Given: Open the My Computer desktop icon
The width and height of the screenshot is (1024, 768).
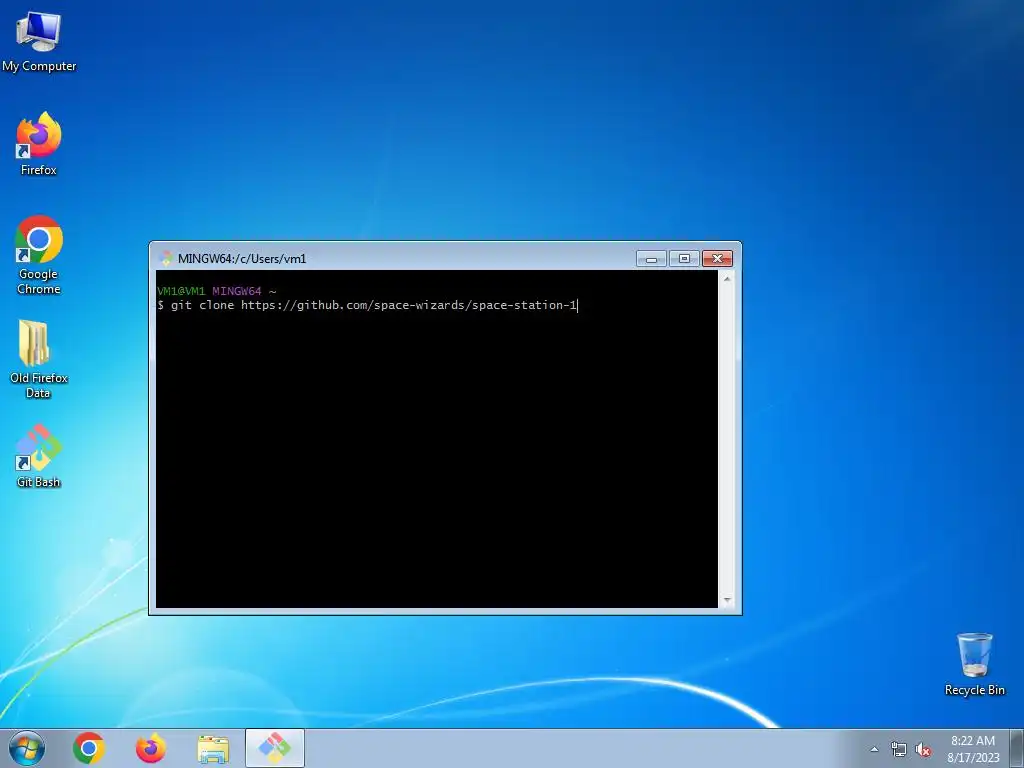Looking at the screenshot, I should pyautogui.click(x=39, y=40).
